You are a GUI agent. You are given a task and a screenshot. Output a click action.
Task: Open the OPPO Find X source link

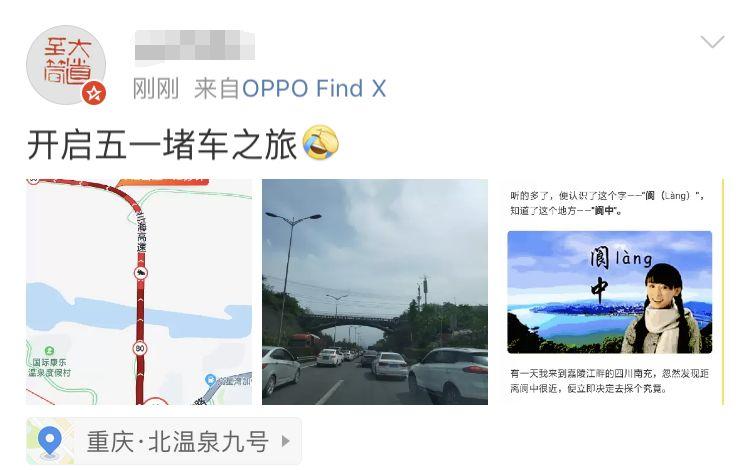314,88
